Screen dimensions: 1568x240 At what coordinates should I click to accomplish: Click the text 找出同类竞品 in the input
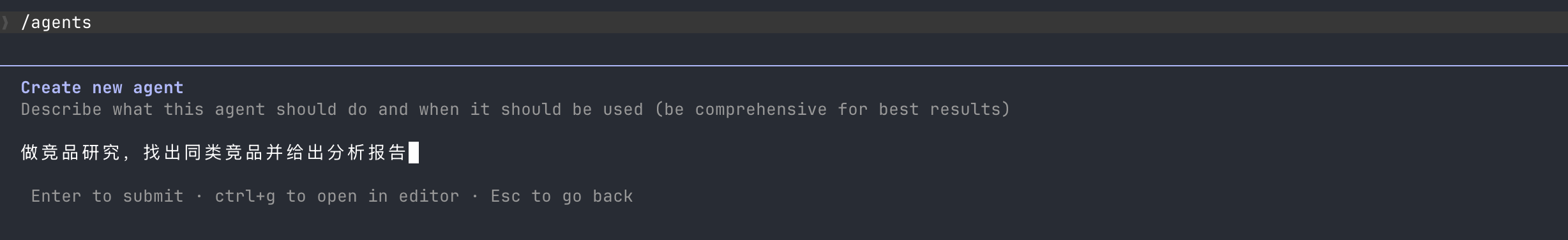(x=203, y=153)
